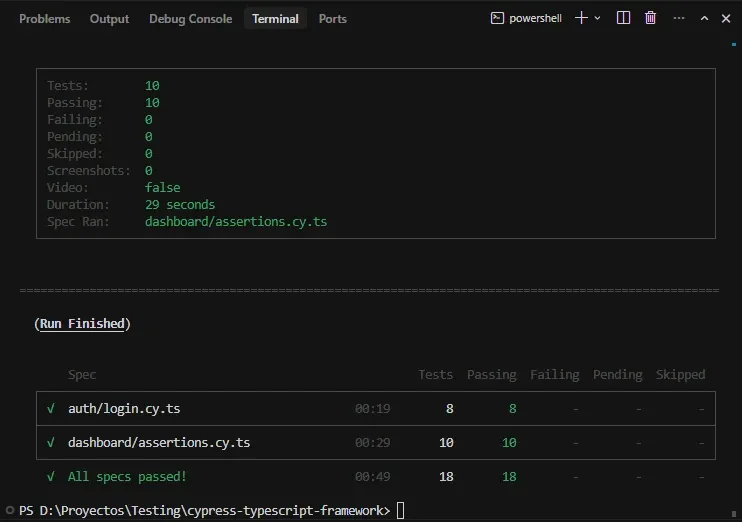The width and height of the screenshot is (742, 522).
Task: Click the Spec Ran dashboard/assertions.cy.ts value
Action: pyautogui.click(x=236, y=221)
